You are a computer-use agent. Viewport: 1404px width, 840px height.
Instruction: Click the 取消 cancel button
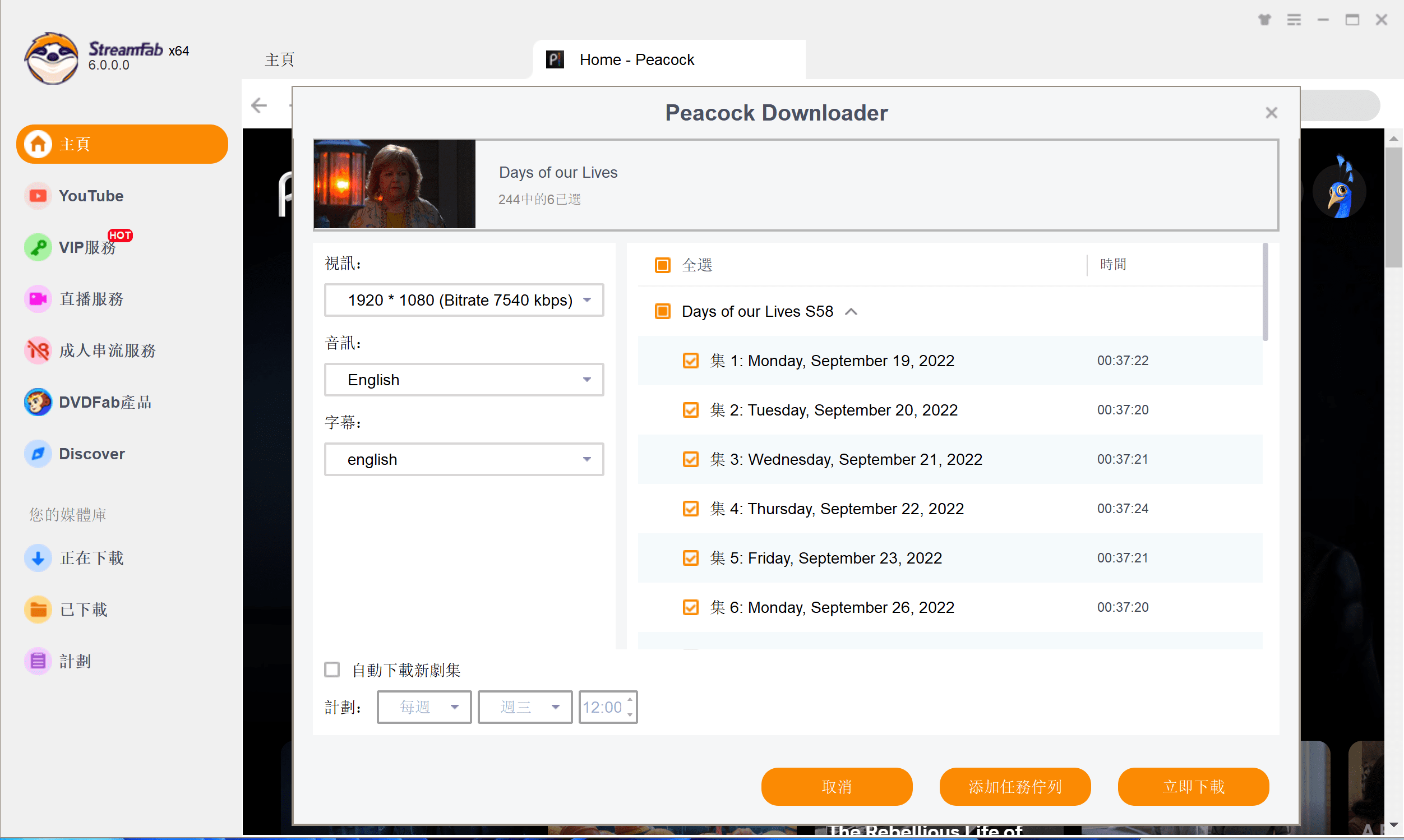[x=837, y=787]
